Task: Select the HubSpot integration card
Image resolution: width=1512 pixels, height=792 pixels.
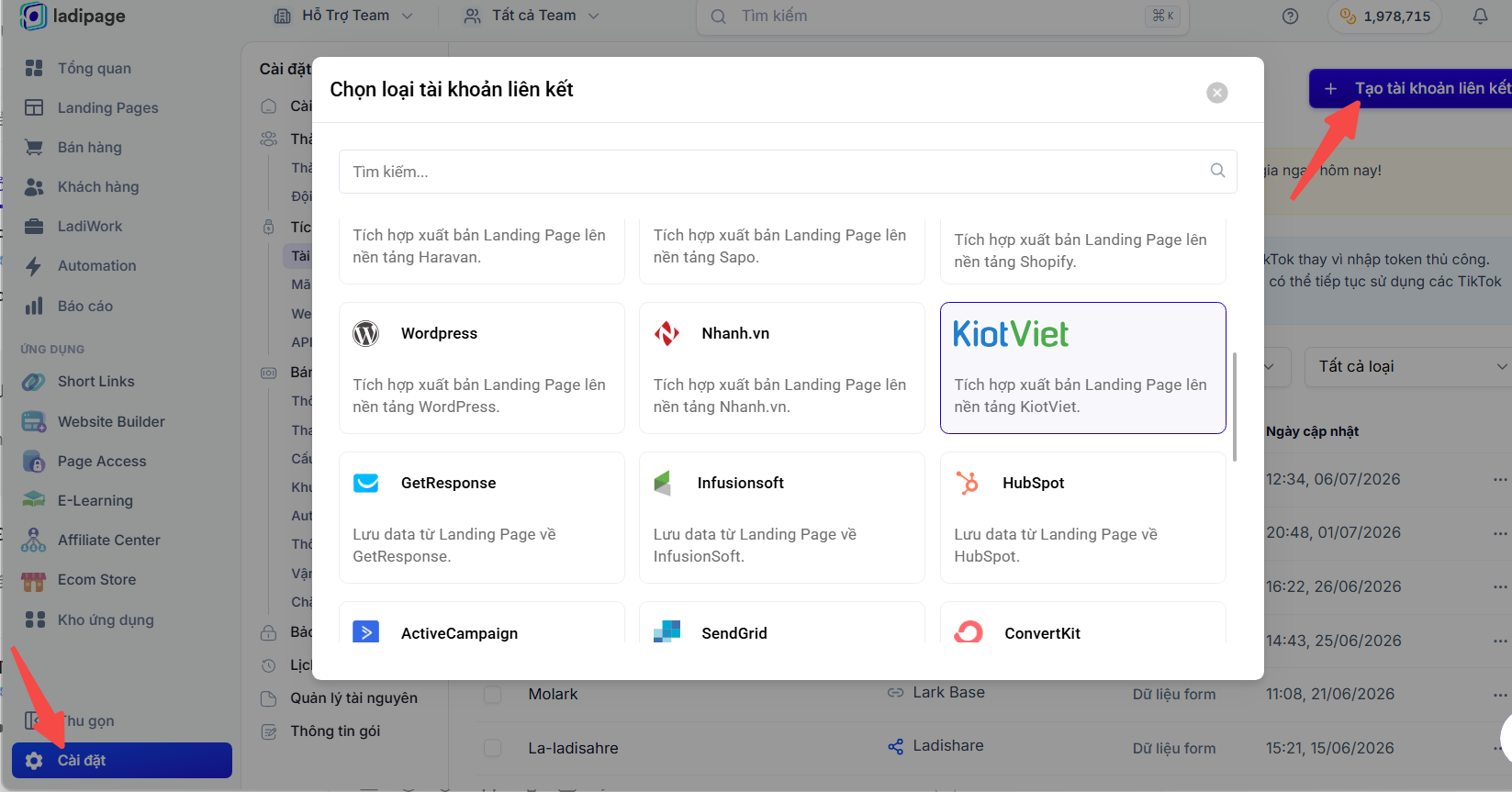Action: click(1083, 518)
